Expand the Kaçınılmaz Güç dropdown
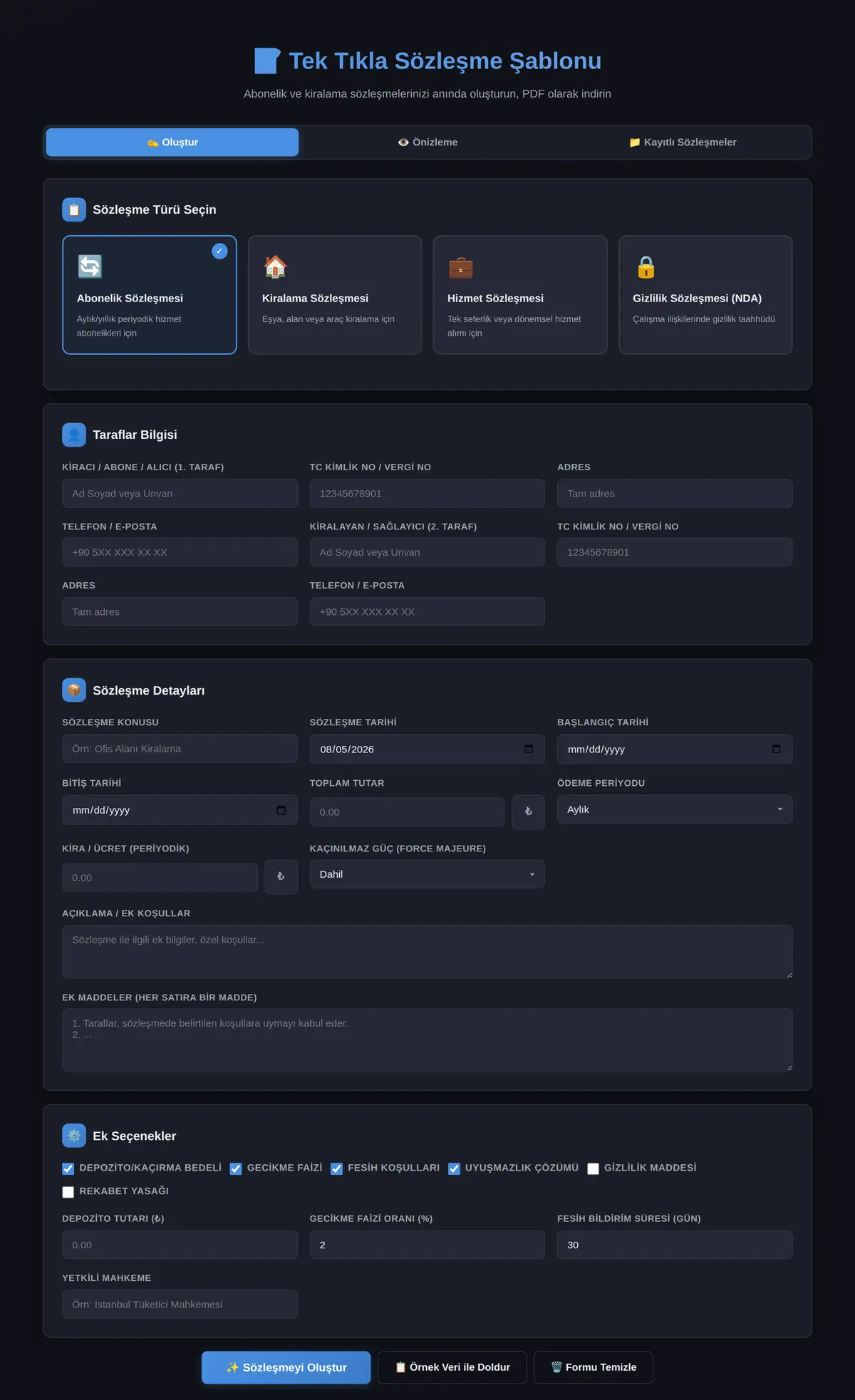855x1400 pixels. [427, 874]
